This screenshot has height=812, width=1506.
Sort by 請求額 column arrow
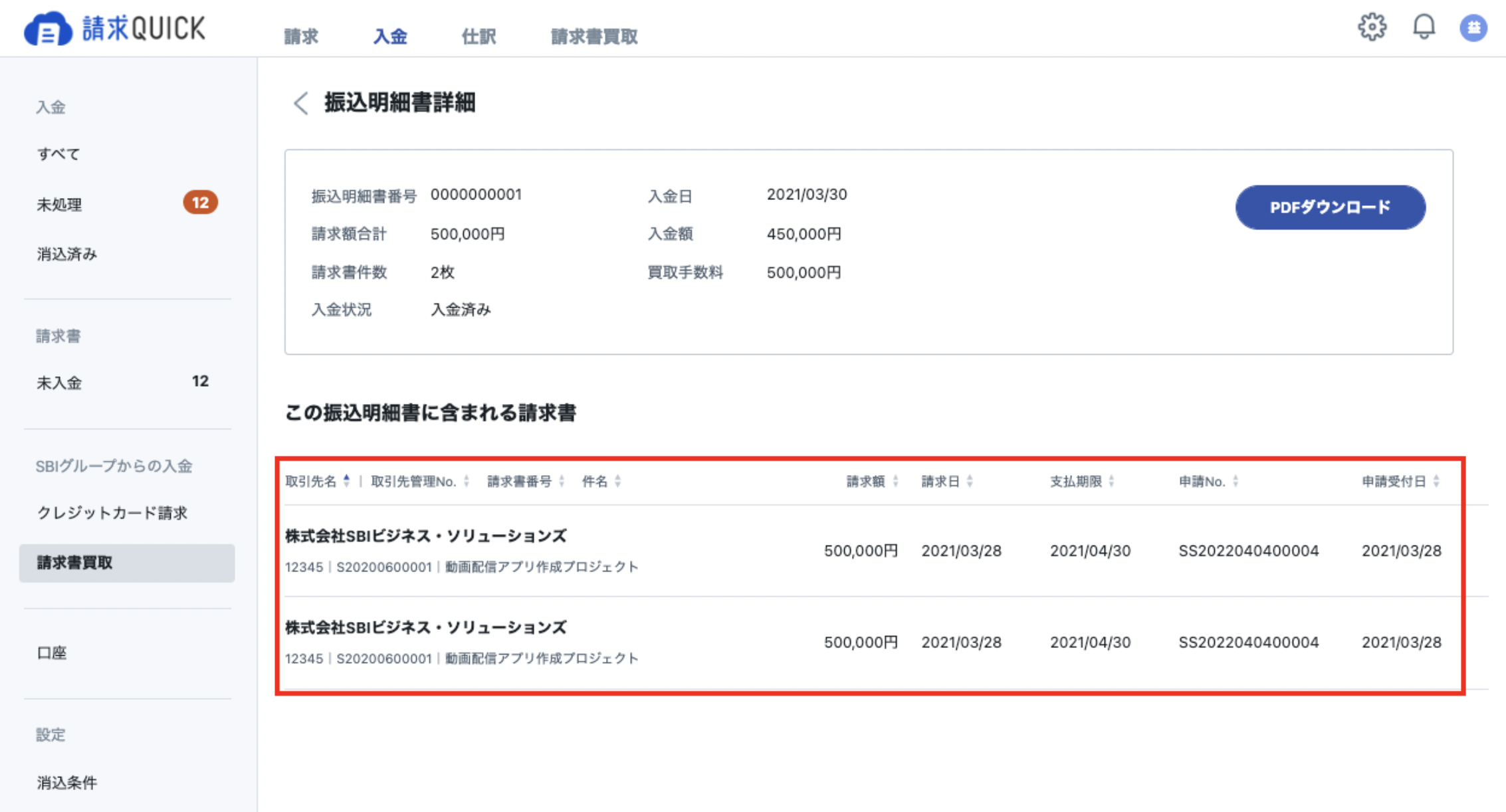coord(895,481)
